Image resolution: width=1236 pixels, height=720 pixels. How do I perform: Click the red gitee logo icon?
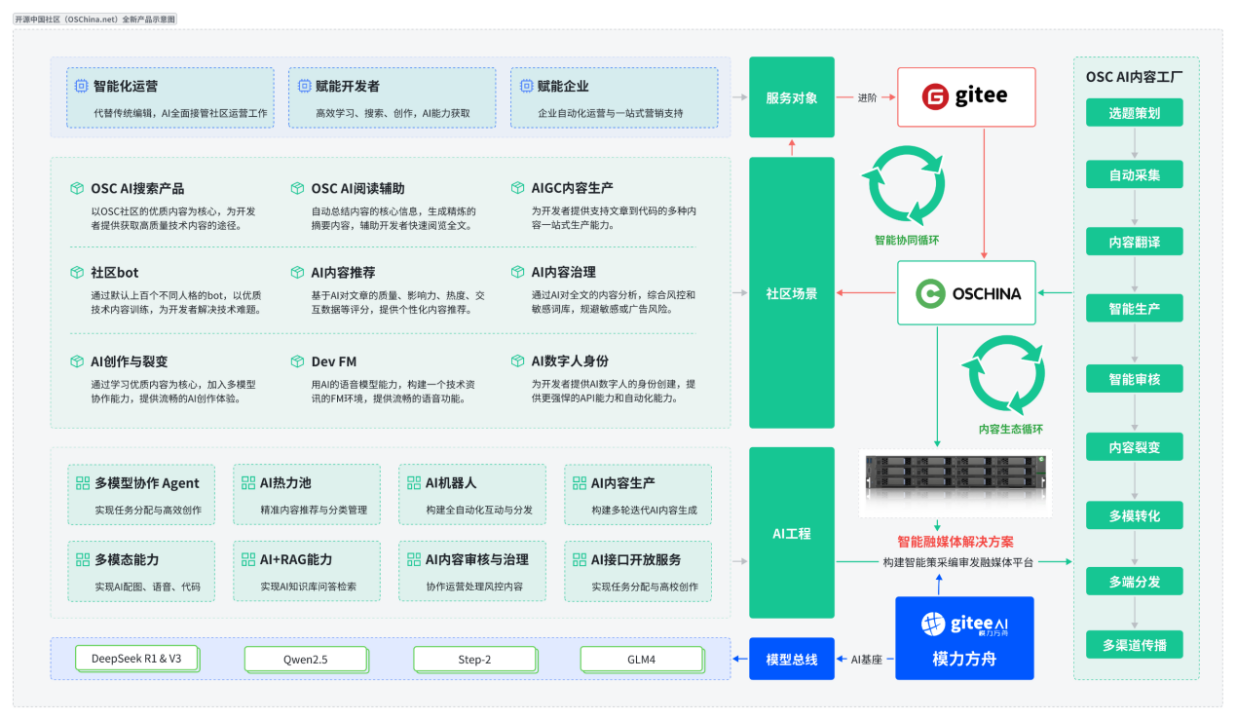pyautogui.click(x=935, y=97)
